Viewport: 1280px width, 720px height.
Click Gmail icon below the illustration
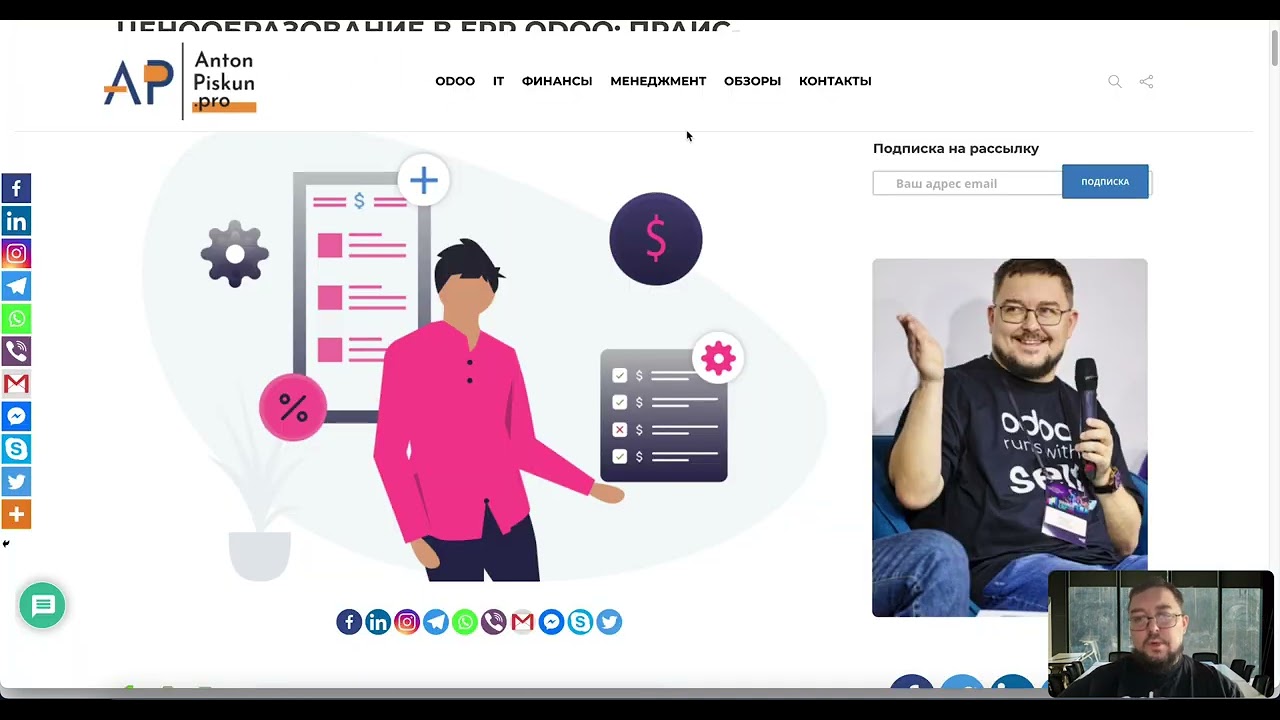click(x=523, y=622)
